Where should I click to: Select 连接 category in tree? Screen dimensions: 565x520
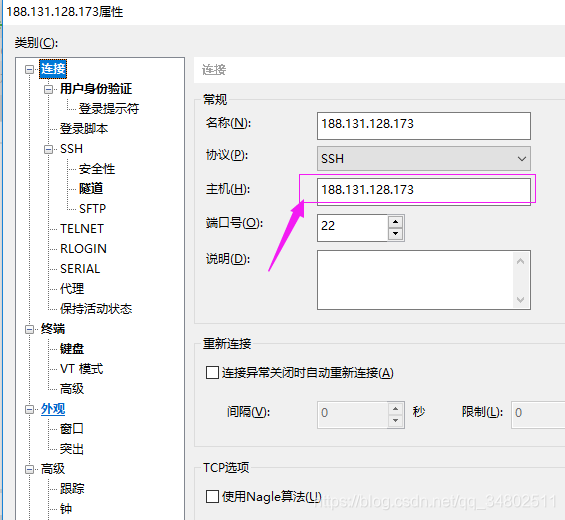click(x=53, y=69)
